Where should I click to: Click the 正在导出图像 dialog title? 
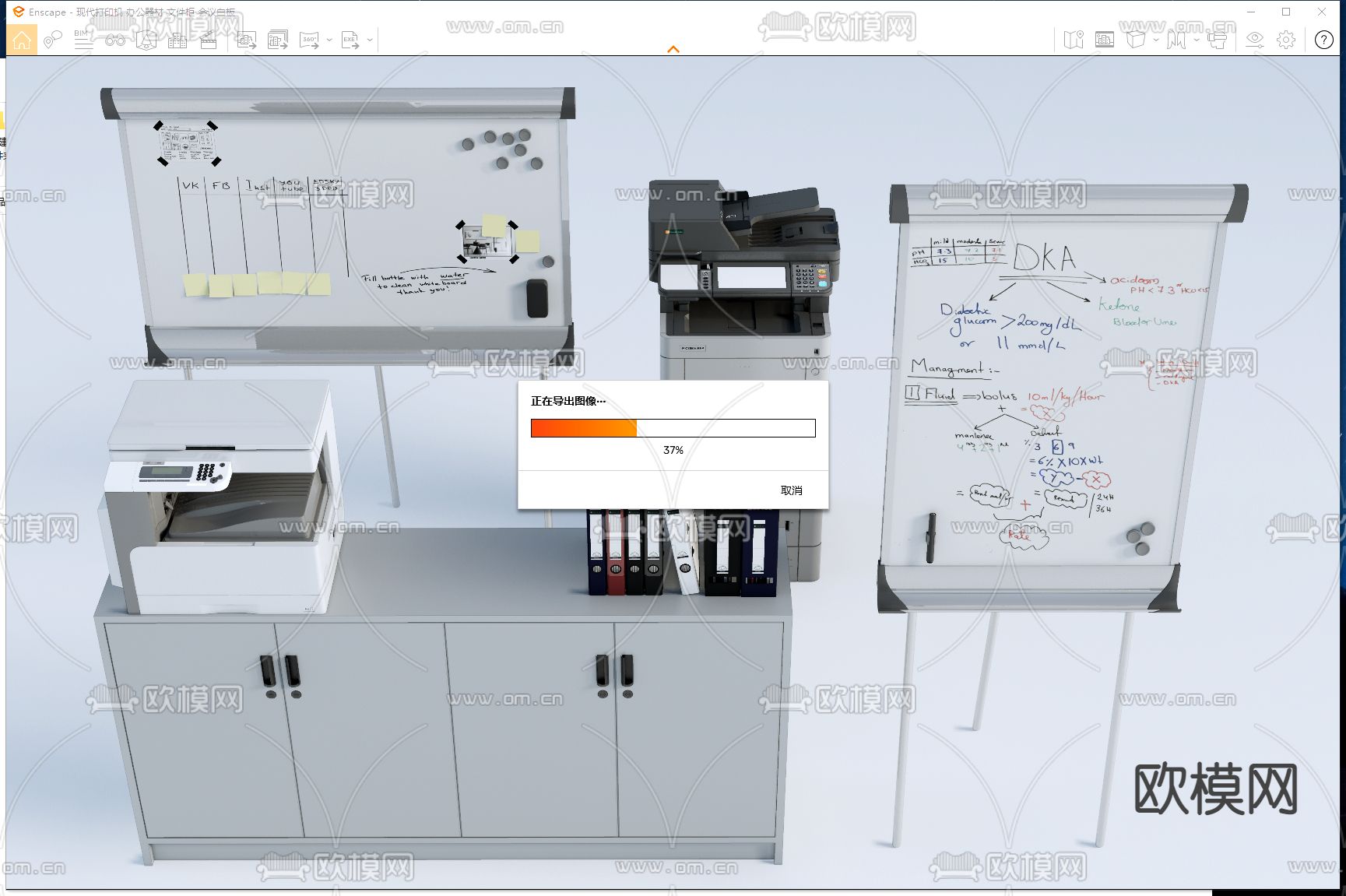pos(568,401)
